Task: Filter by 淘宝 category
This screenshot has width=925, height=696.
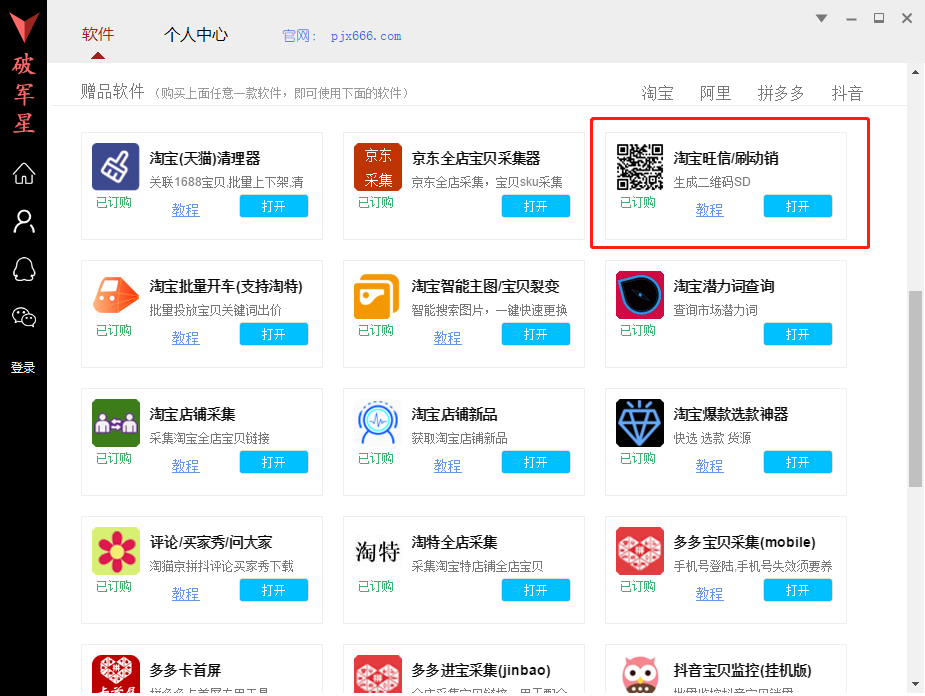Action: tap(657, 93)
